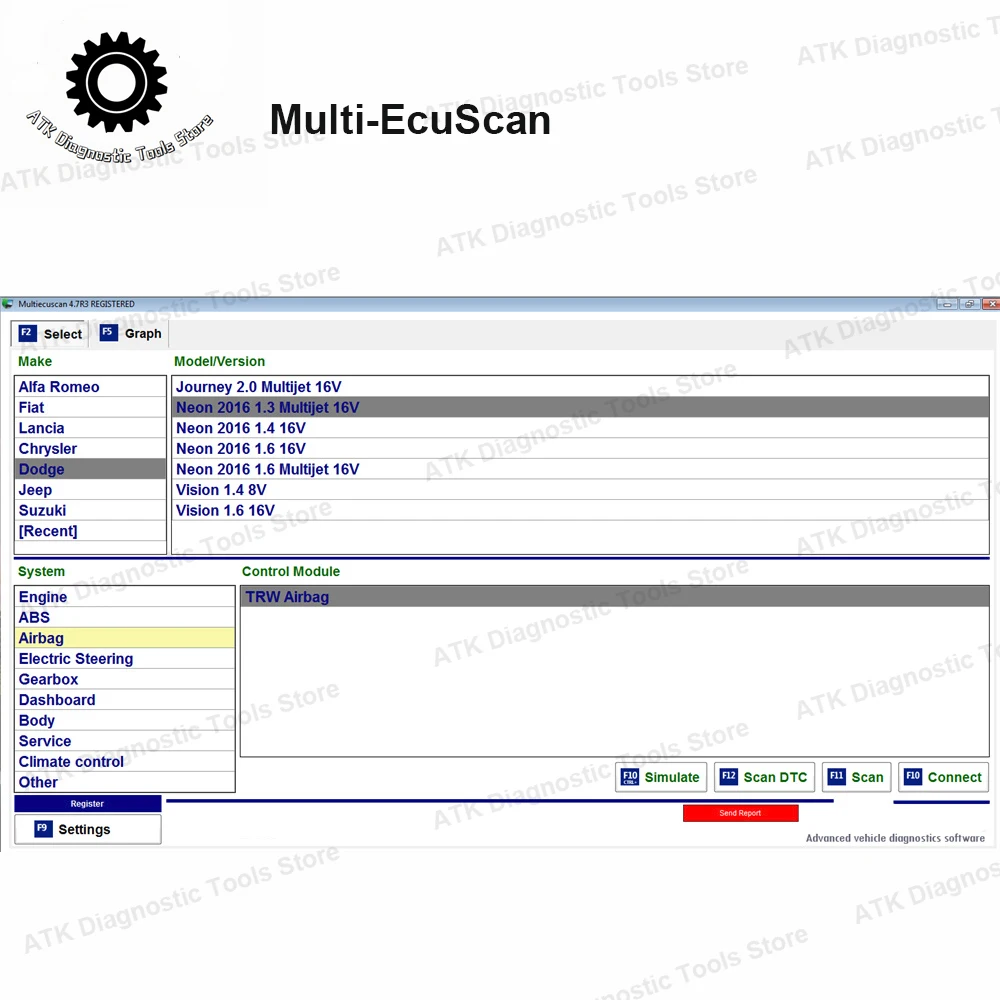Open Settings
Image resolution: width=1000 pixels, height=1000 pixels.
[87, 829]
